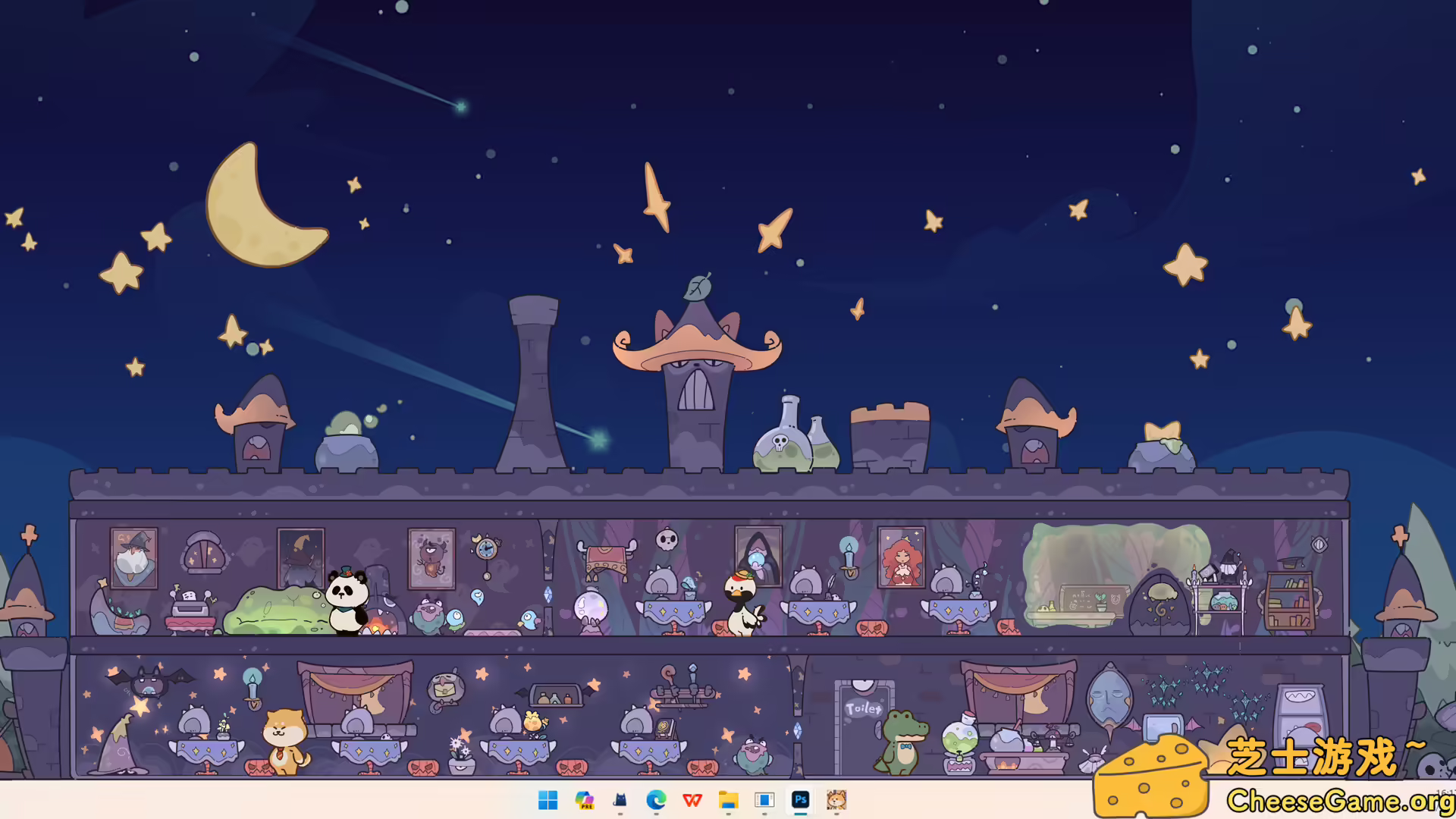The width and height of the screenshot is (1456, 819).
Task: Open the blue panel app in taskbar
Action: point(764,800)
